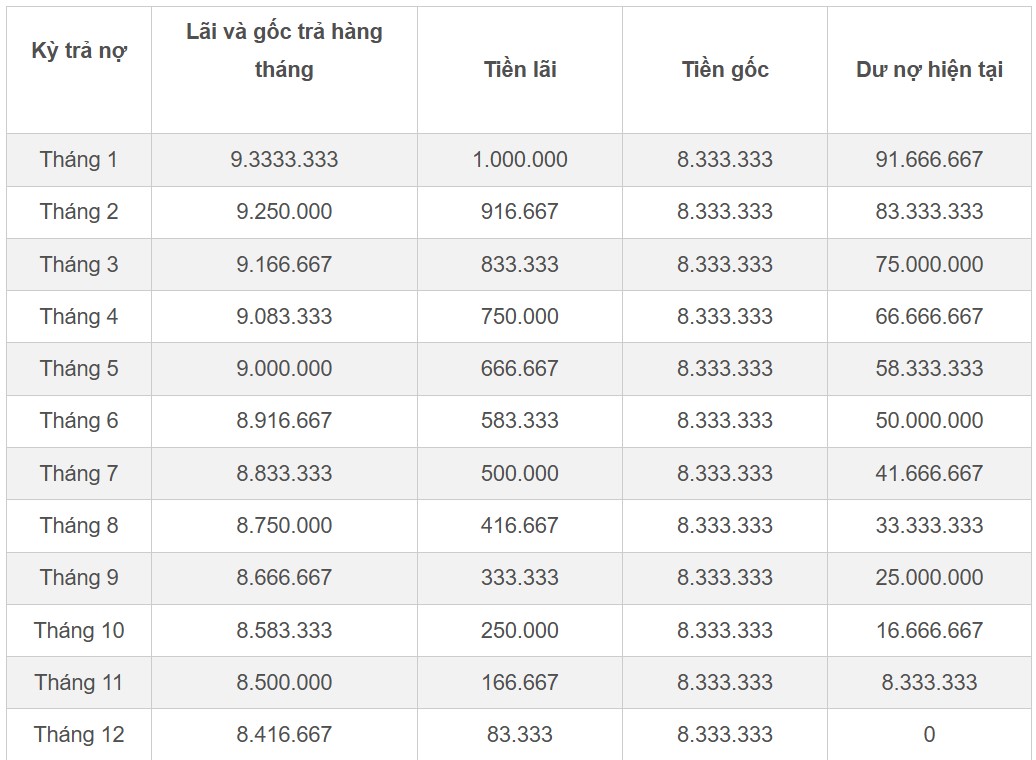Select the 50.000.000 balance cell
1036x760 pixels.
929,420
